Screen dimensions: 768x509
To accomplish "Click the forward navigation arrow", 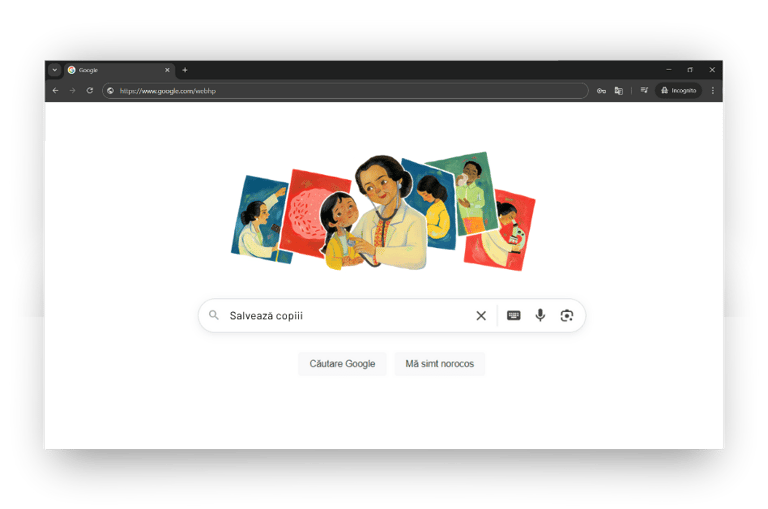I will (72, 91).
